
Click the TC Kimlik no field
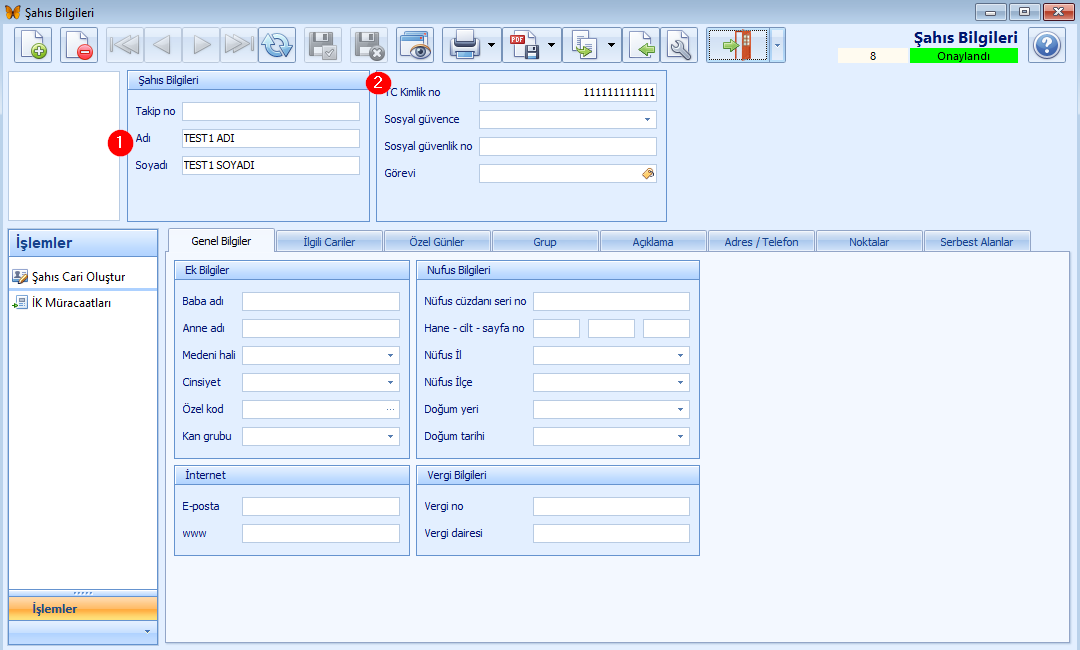[568, 92]
